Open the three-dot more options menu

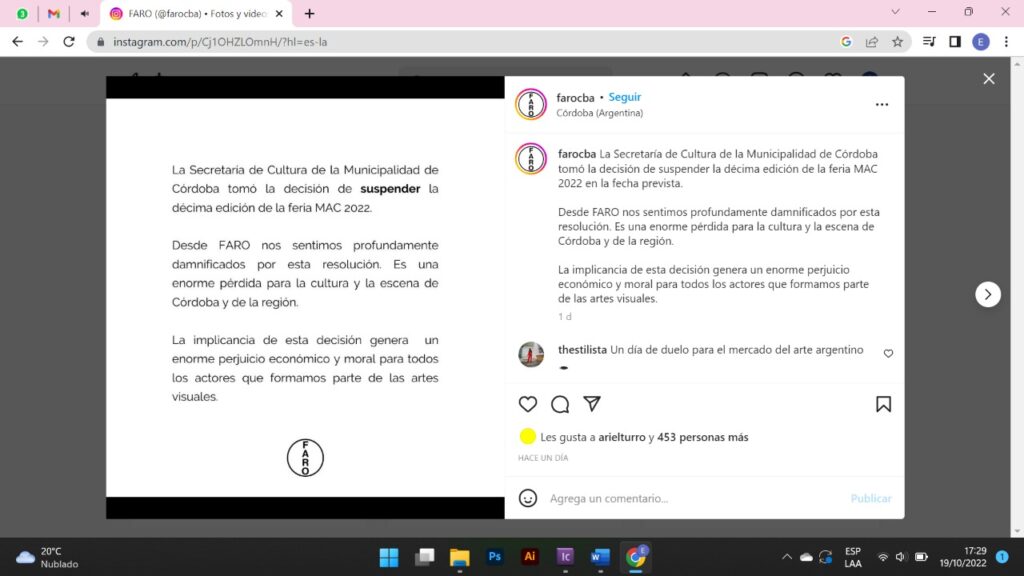(x=881, y=104)
